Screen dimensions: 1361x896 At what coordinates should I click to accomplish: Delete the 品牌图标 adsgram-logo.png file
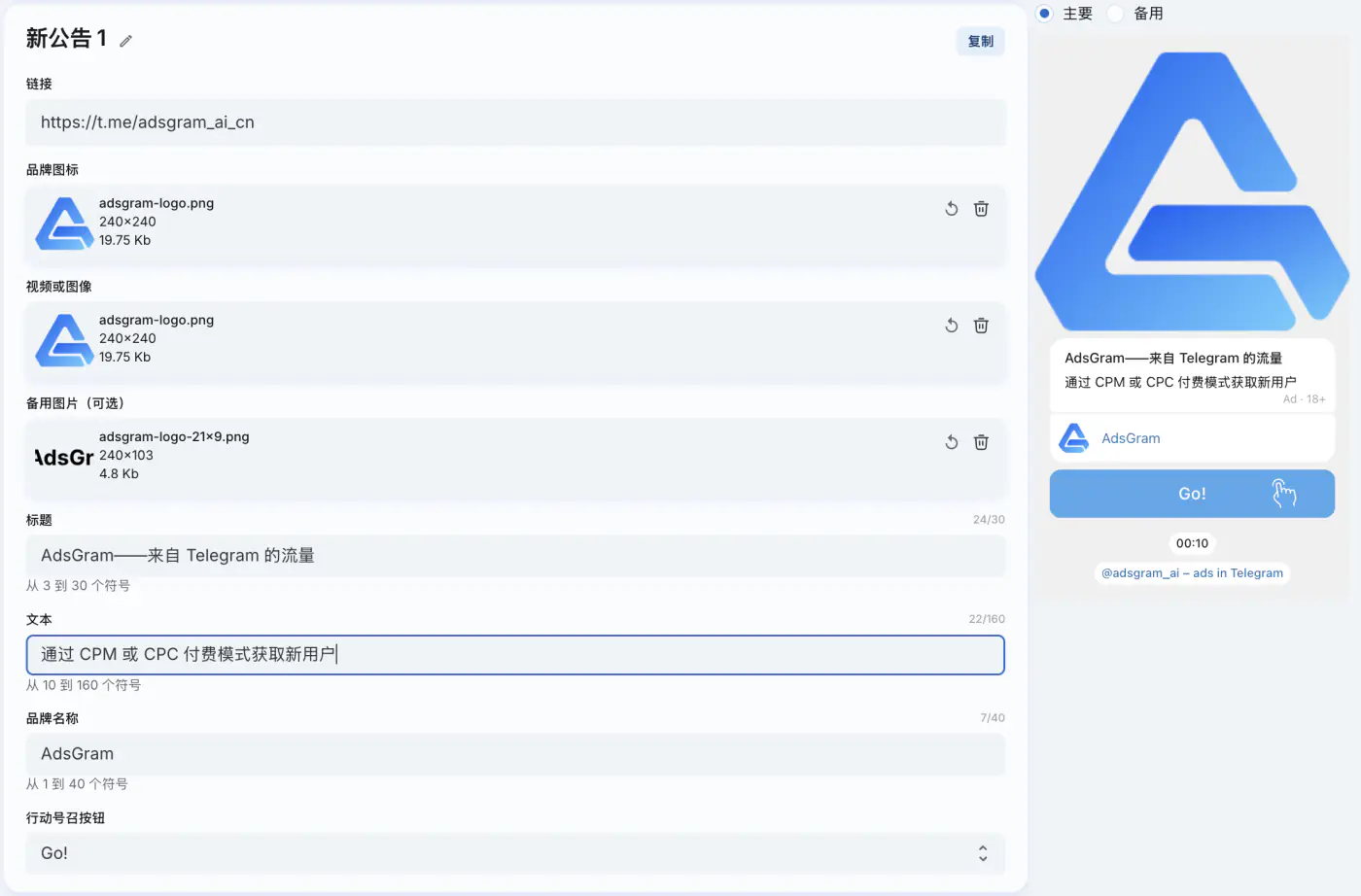981,209
